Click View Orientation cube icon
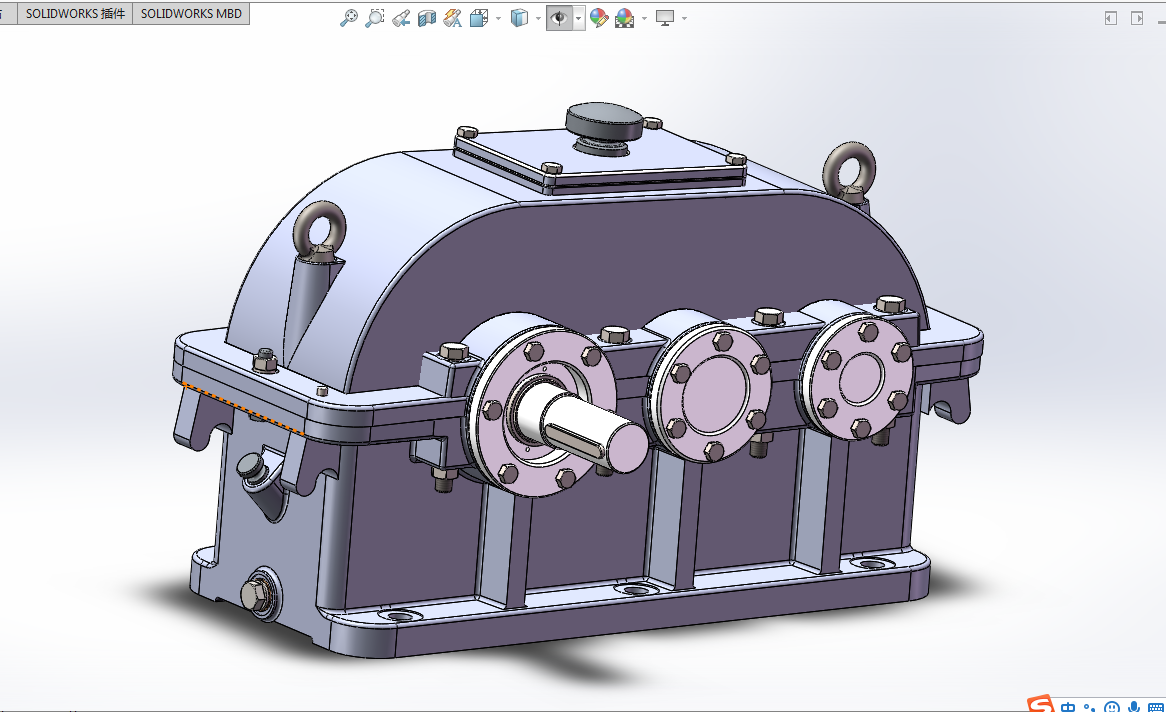 coord(479,18)
